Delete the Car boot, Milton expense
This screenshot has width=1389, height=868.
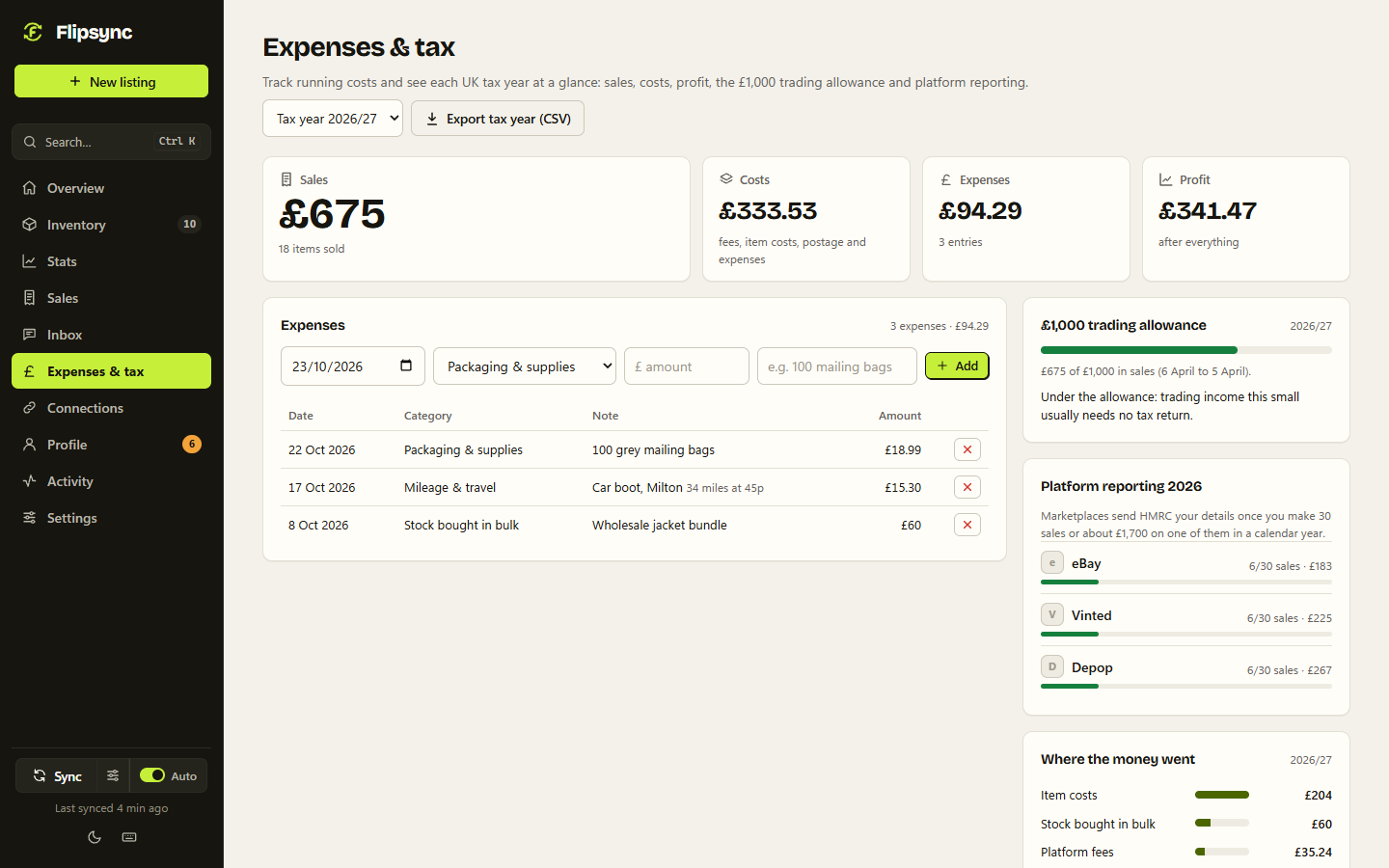click(x=967, y=487)
